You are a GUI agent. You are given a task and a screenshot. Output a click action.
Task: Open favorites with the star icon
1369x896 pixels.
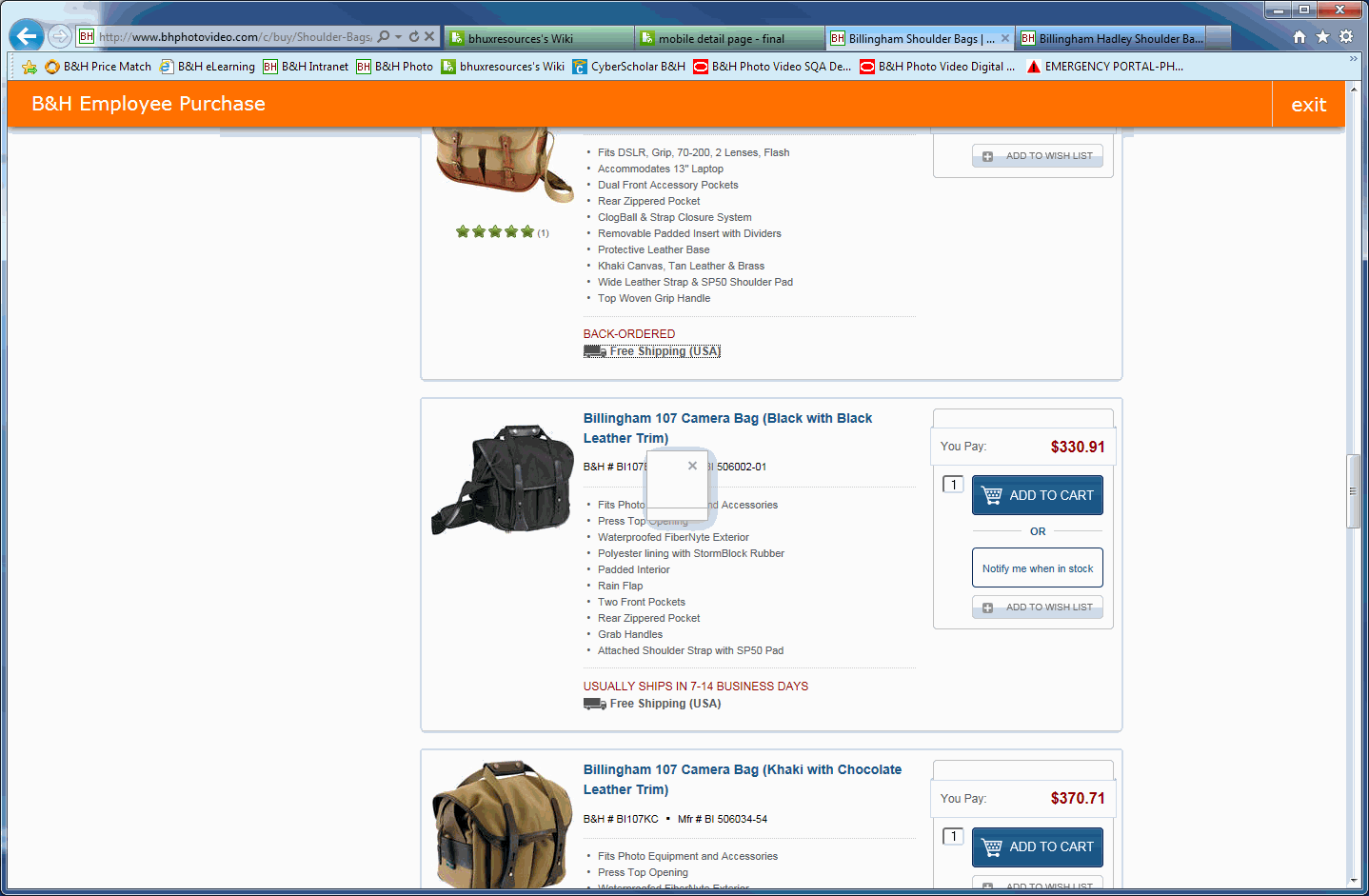(x=1322, y=37)
